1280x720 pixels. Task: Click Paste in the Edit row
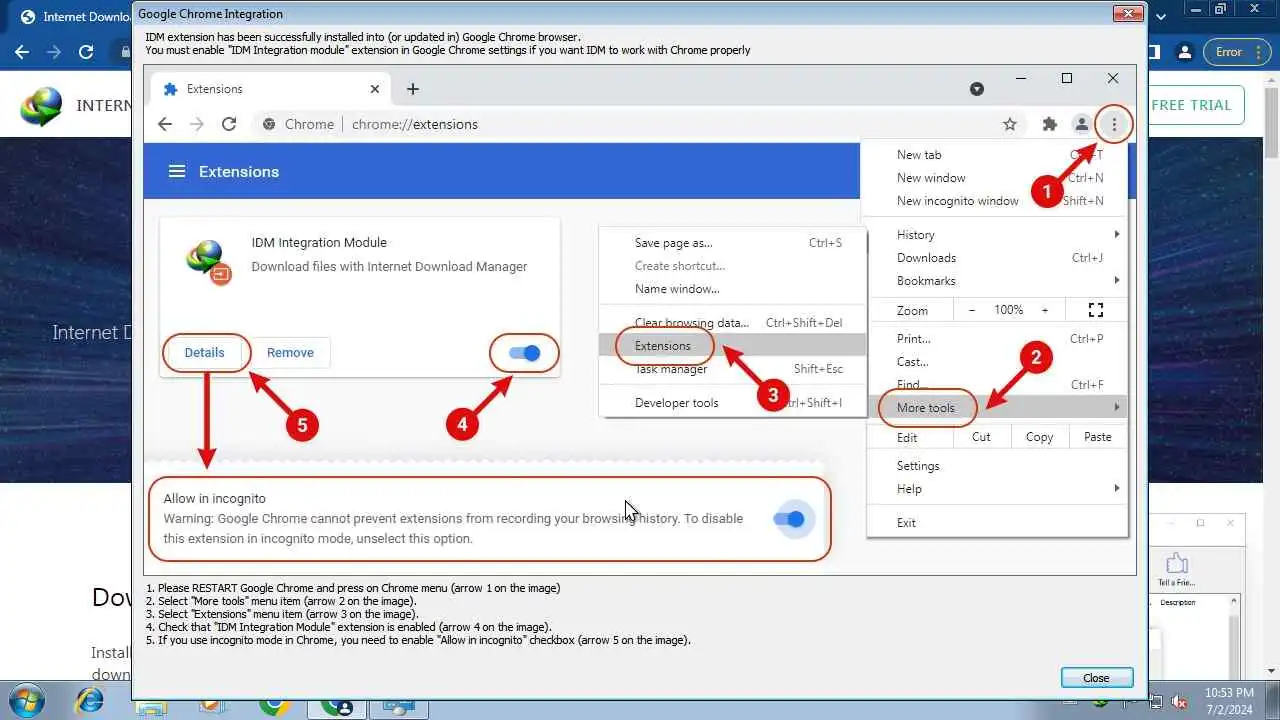click(x=1098, y=437)
